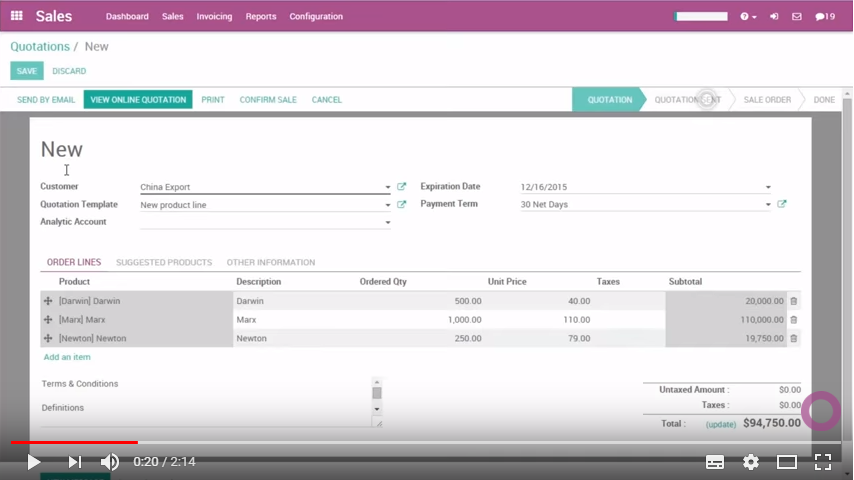This screenshot has width=854, height=480.
Task: Click the Add an item link
Action: [67, 357]
